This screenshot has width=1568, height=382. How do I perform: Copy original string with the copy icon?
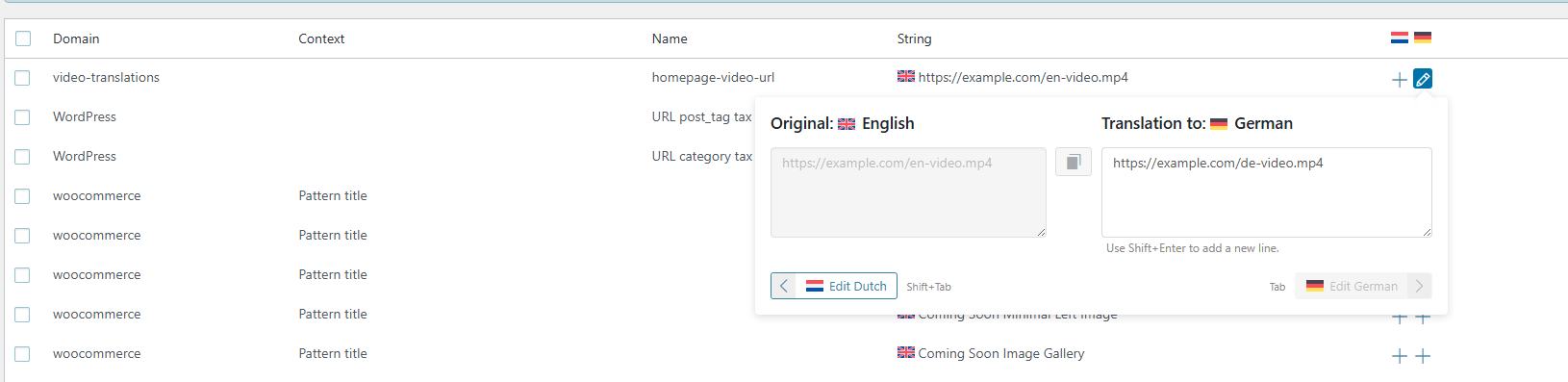[1074, 162]
